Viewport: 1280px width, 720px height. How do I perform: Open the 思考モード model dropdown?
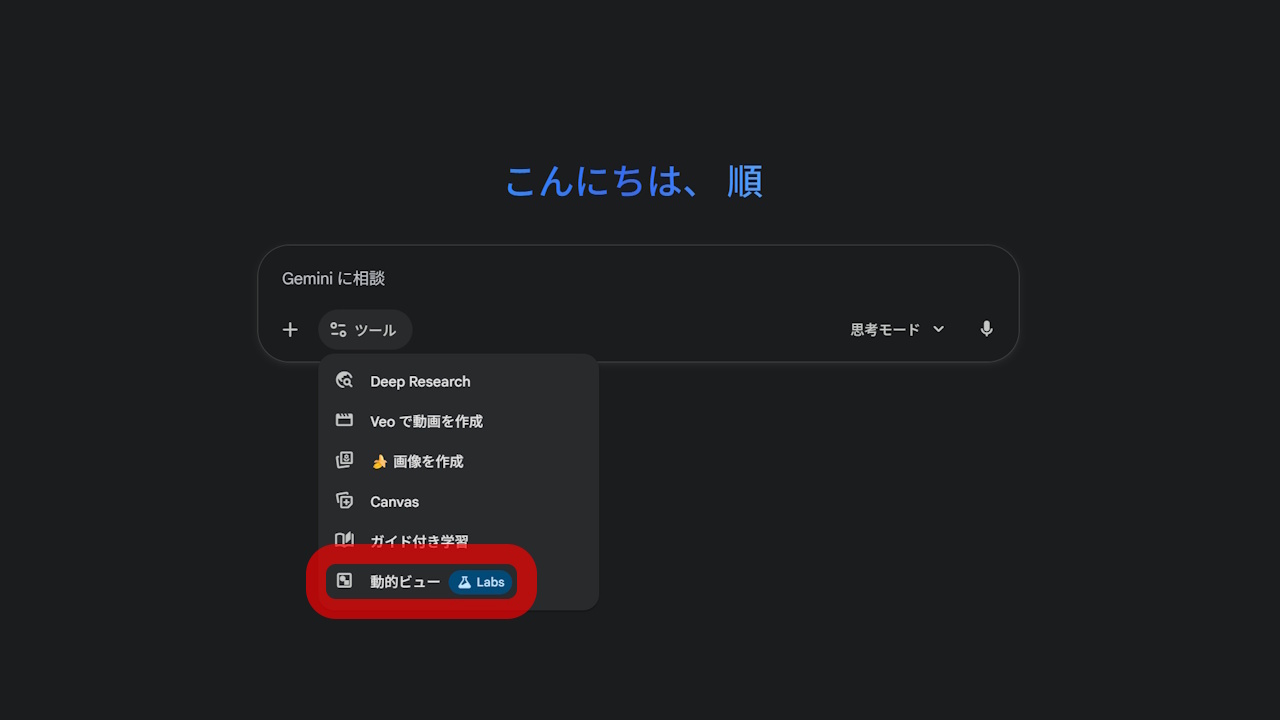(x=885, y=330)
